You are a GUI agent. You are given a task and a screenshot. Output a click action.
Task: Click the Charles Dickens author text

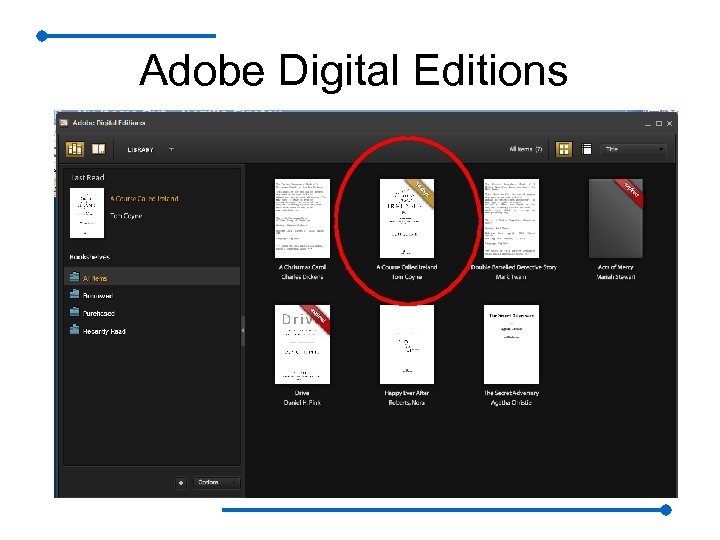pyautogui.click(x=302, y=277)
